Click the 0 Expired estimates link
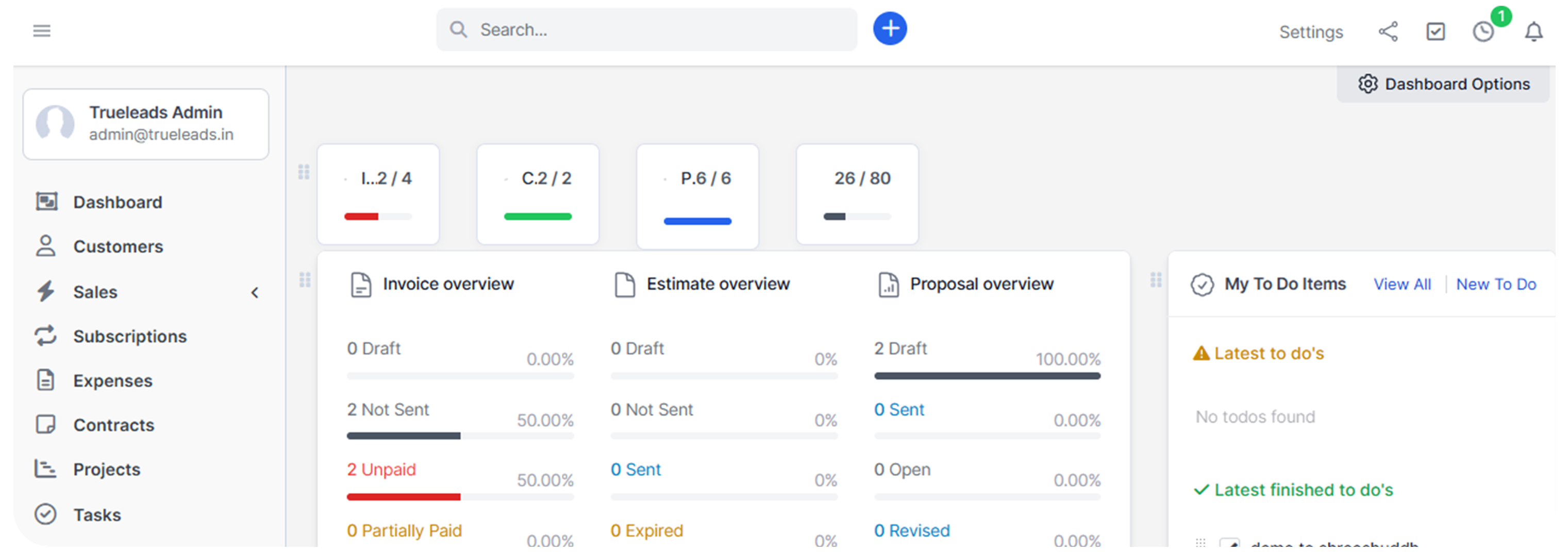Viewport: 1568px width, 552px height. coord(646,531)
